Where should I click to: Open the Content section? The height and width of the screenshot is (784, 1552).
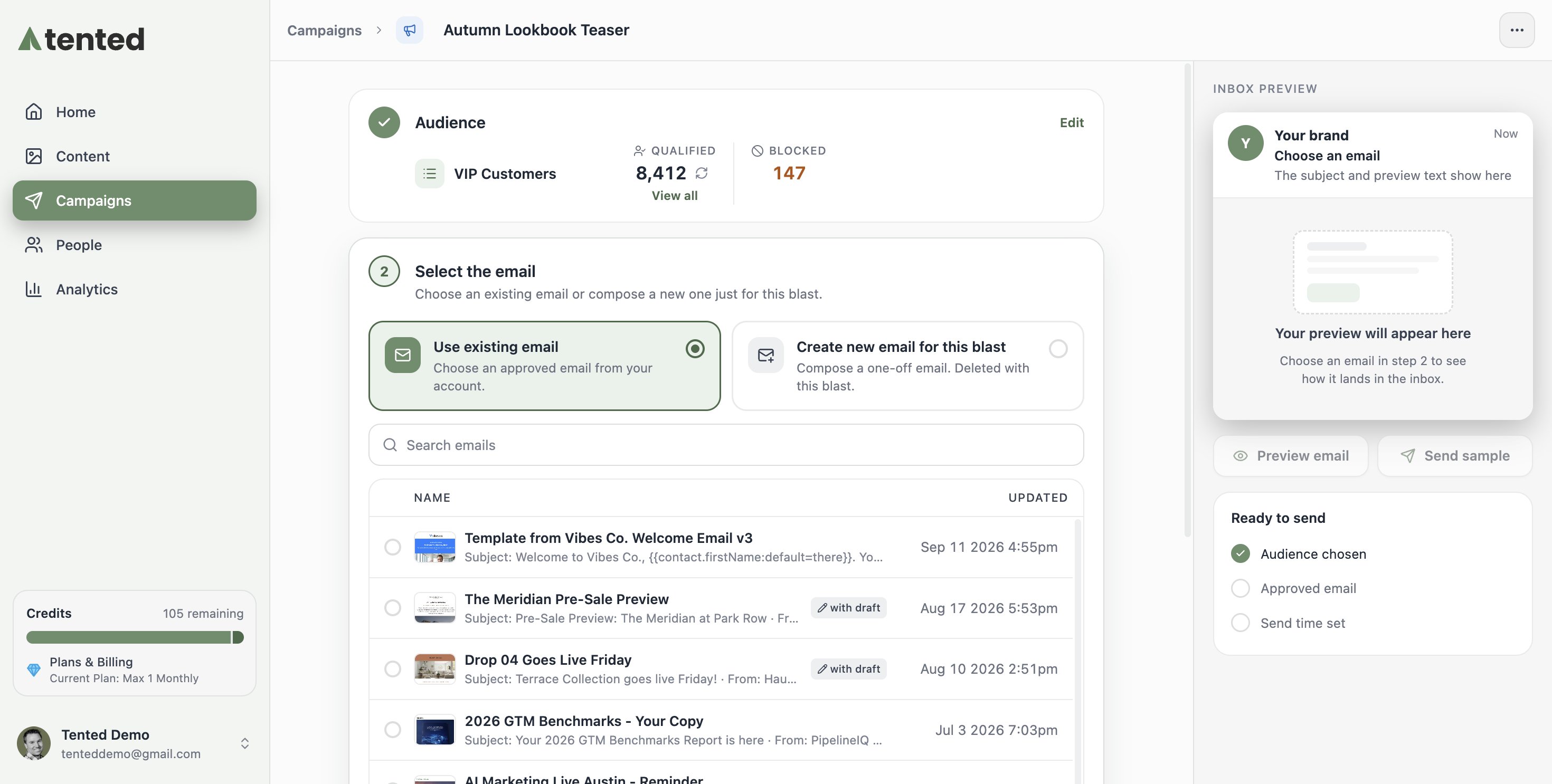[x=135, y=156]
